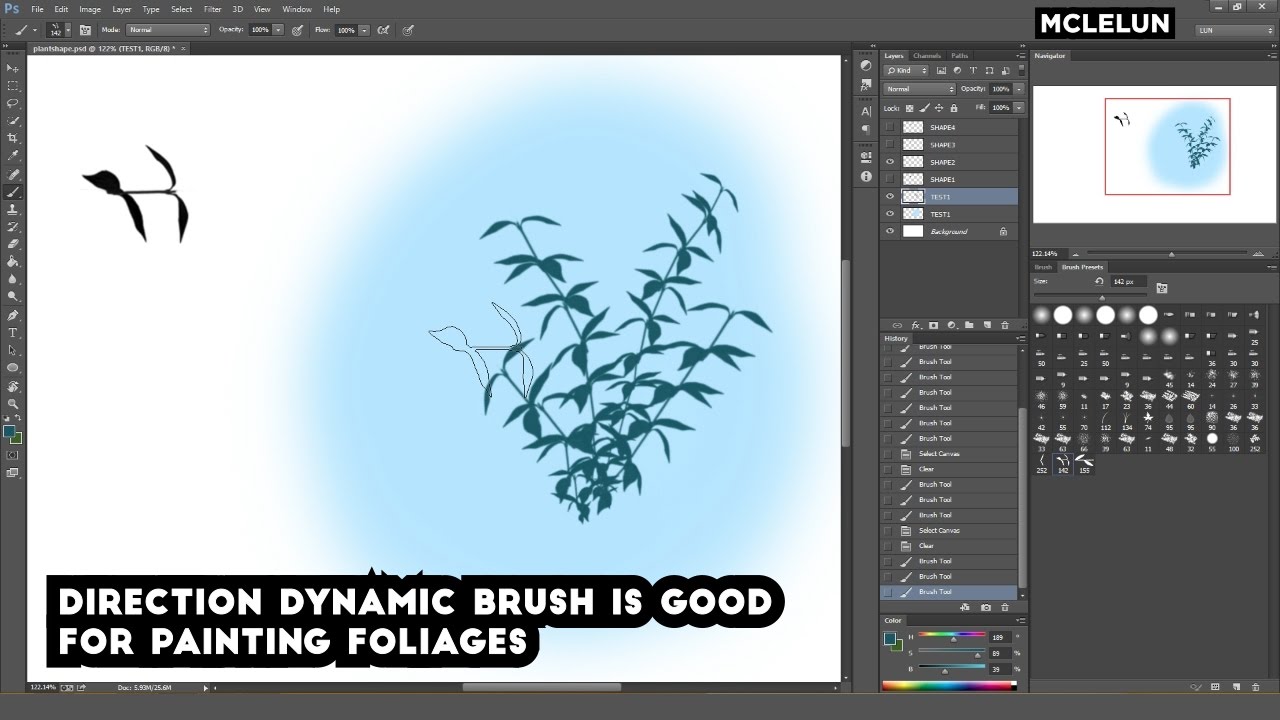Open the Flow slider in options bar
This screenshot has height=720, width=1280.
point(364,30)
